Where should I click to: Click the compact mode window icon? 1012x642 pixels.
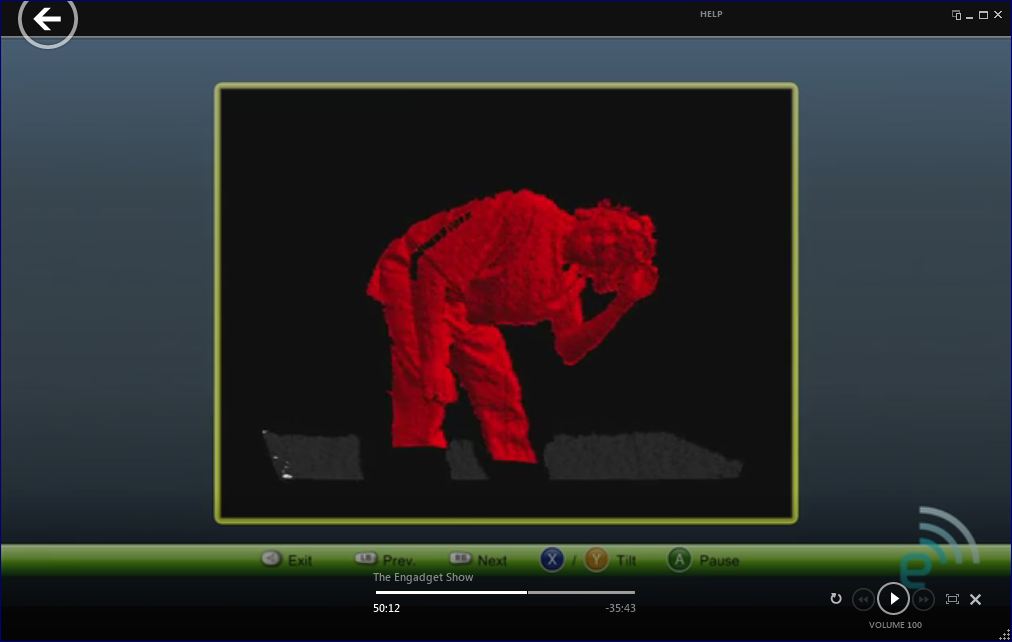957,15
